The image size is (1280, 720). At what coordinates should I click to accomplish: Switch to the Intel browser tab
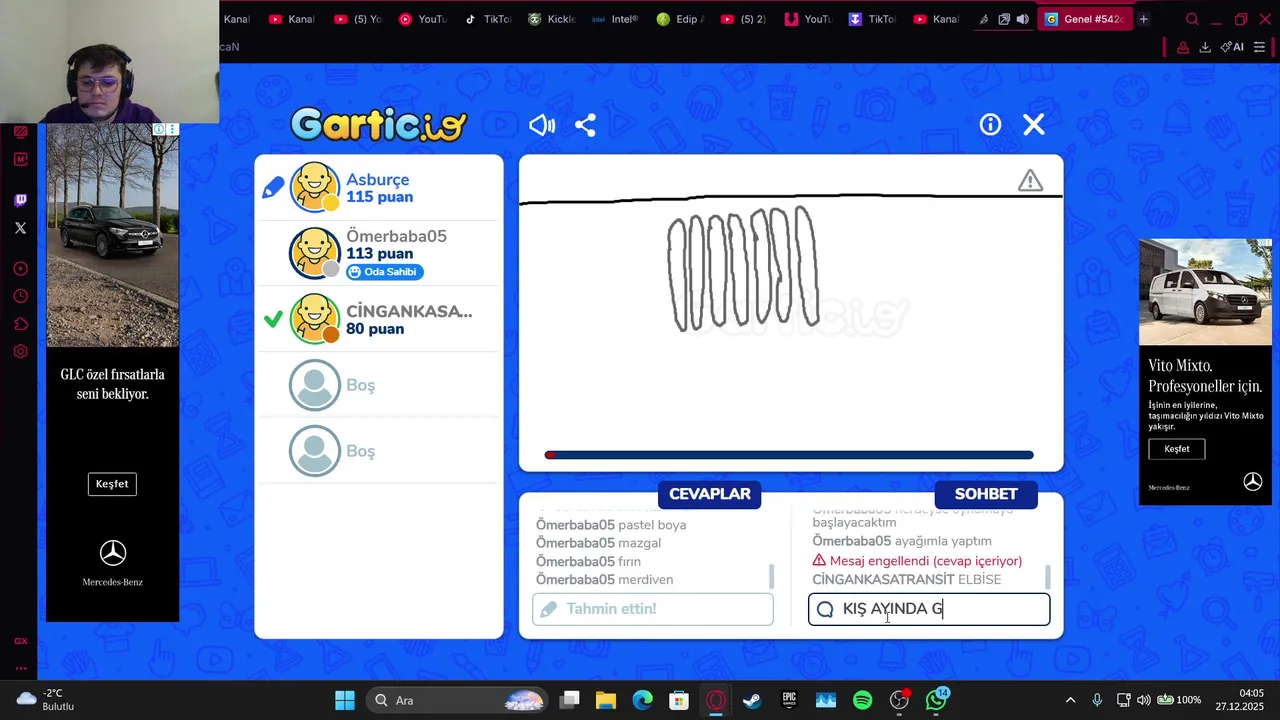[615, 19]
